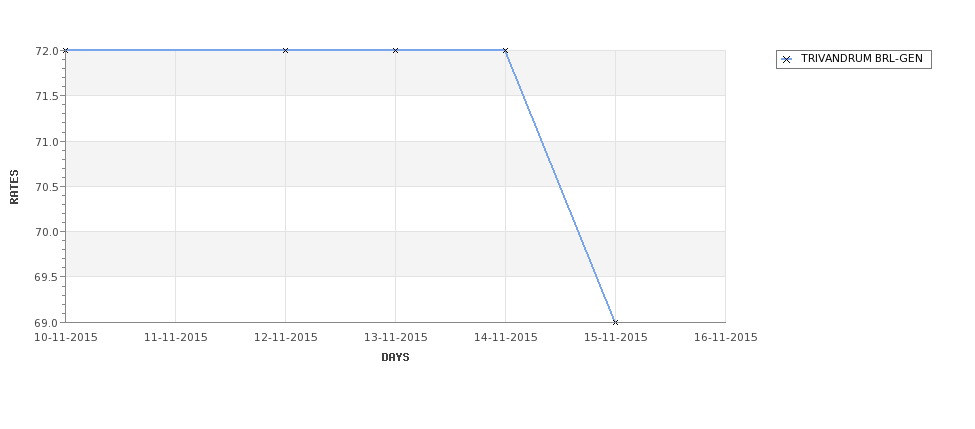Click the 15-11-2015 x-axis label
975x429 pixels.
click(x=616, y=338)
